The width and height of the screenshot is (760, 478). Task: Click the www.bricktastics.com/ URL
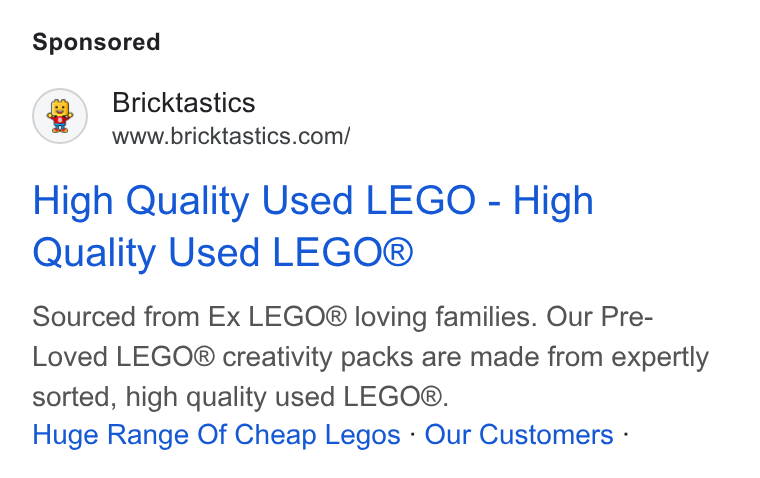(231, 136)
